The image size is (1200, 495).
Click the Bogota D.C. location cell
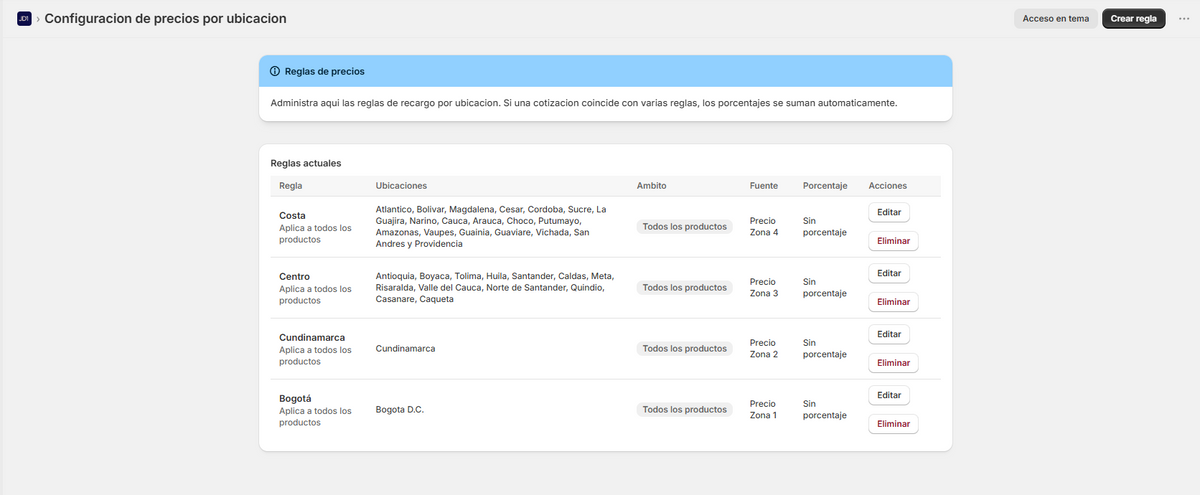400,410
